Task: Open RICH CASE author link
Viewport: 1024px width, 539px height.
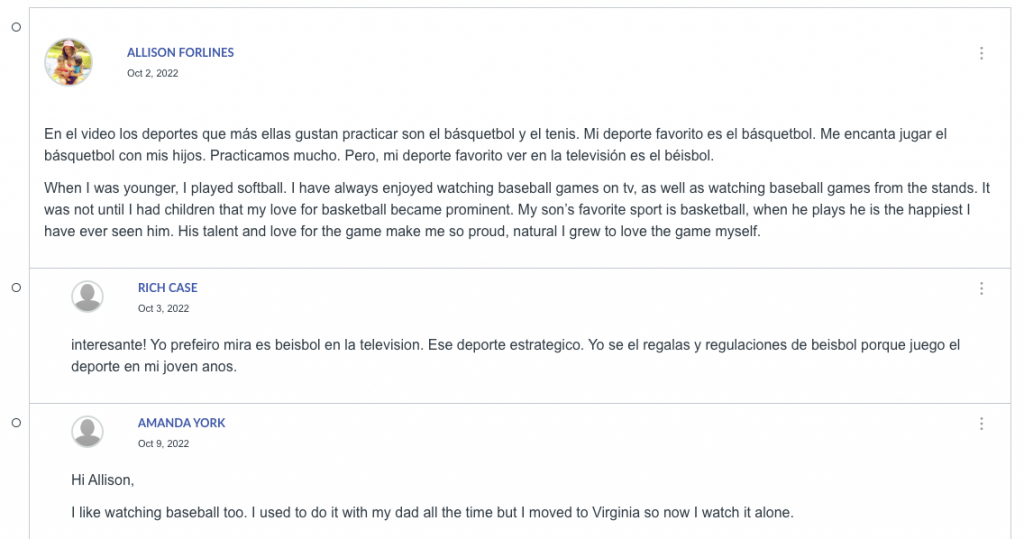Action: click(167, 287)
